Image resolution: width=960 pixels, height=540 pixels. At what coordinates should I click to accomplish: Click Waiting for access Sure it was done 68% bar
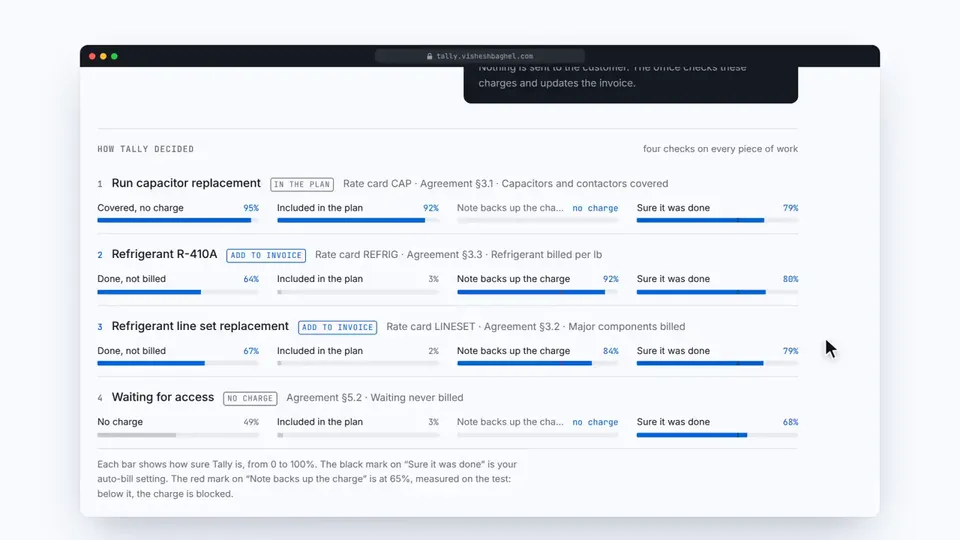717,435
